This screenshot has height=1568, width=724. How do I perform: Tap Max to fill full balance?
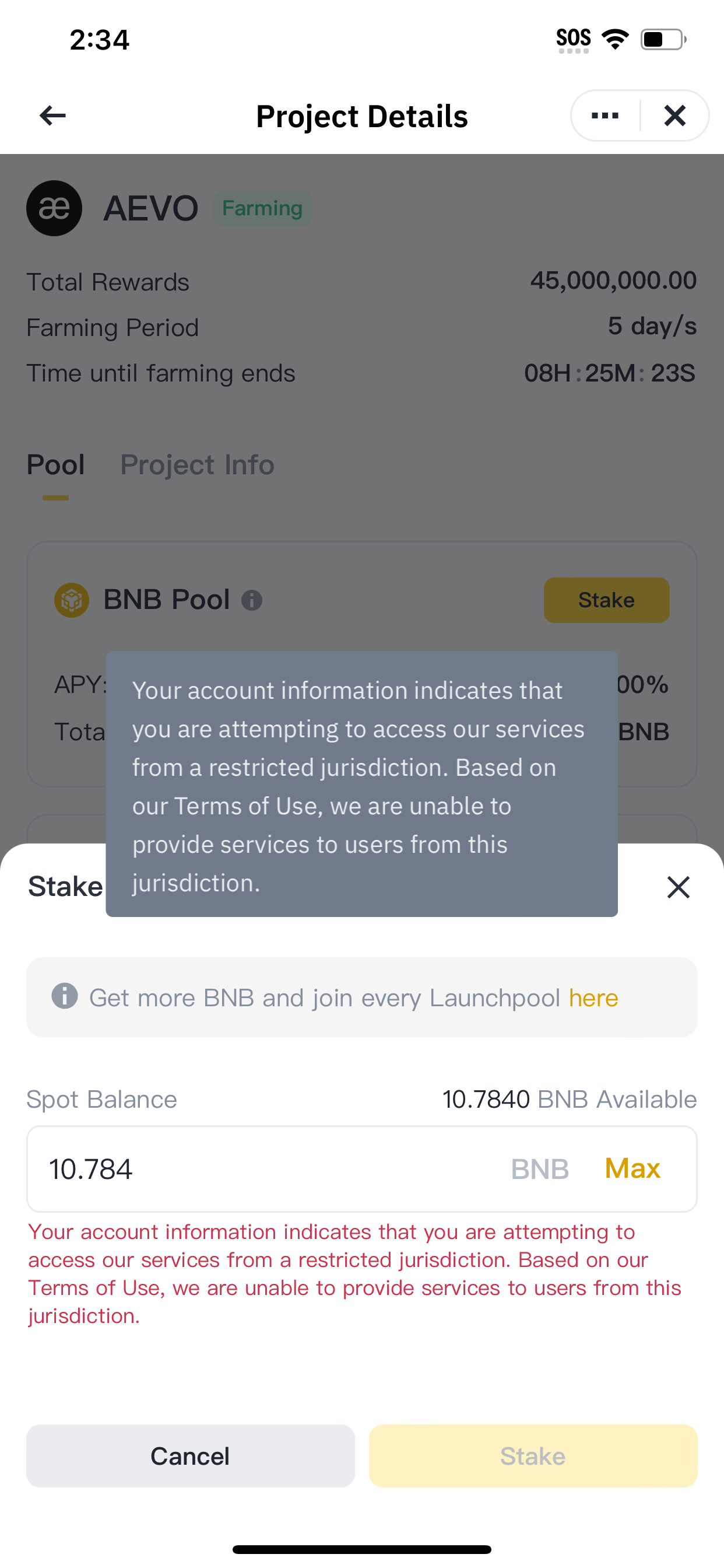point(632,1168)
